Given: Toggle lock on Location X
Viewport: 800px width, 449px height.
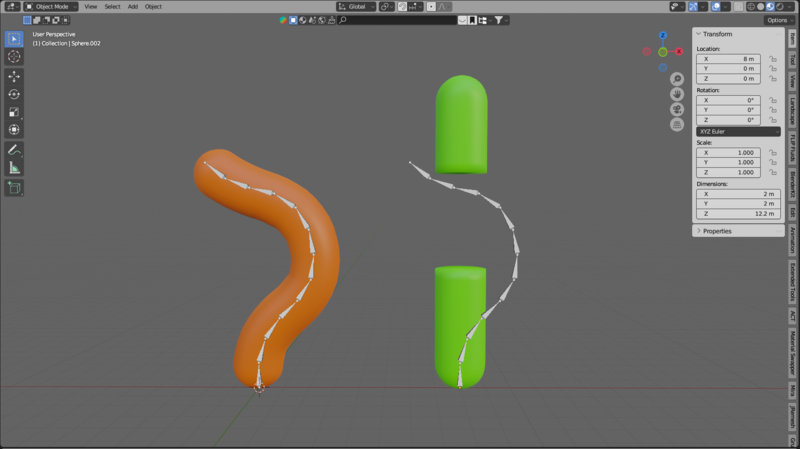Looking at the screenshot, I should [x=773, y=59].
